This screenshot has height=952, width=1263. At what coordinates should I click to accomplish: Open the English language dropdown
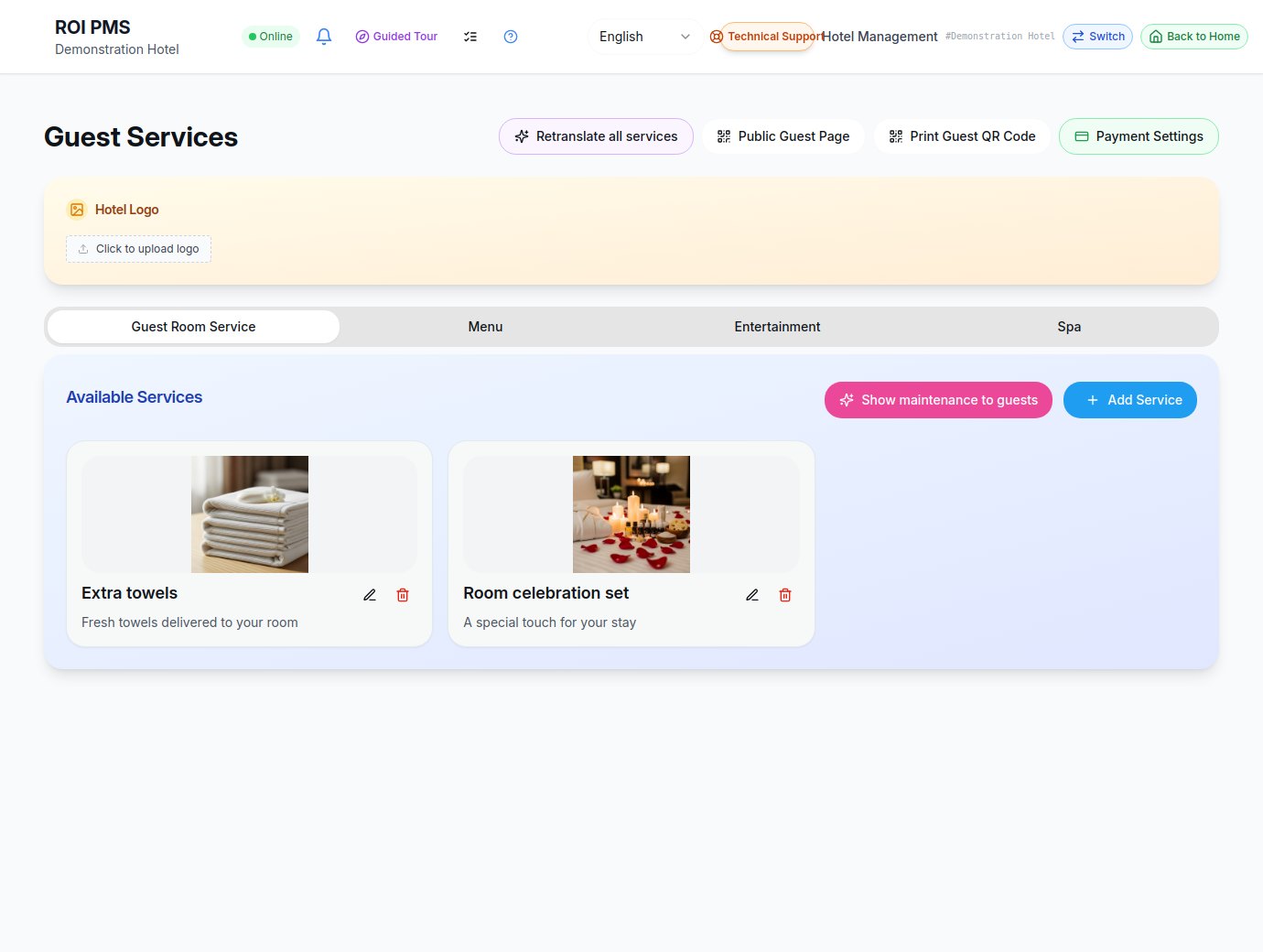pyautogui.click(x=644, y=37)
